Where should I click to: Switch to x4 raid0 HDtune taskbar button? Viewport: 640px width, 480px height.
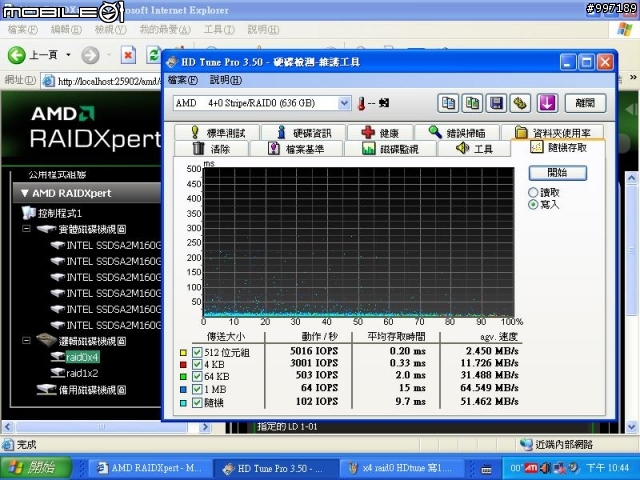[402, 468]
